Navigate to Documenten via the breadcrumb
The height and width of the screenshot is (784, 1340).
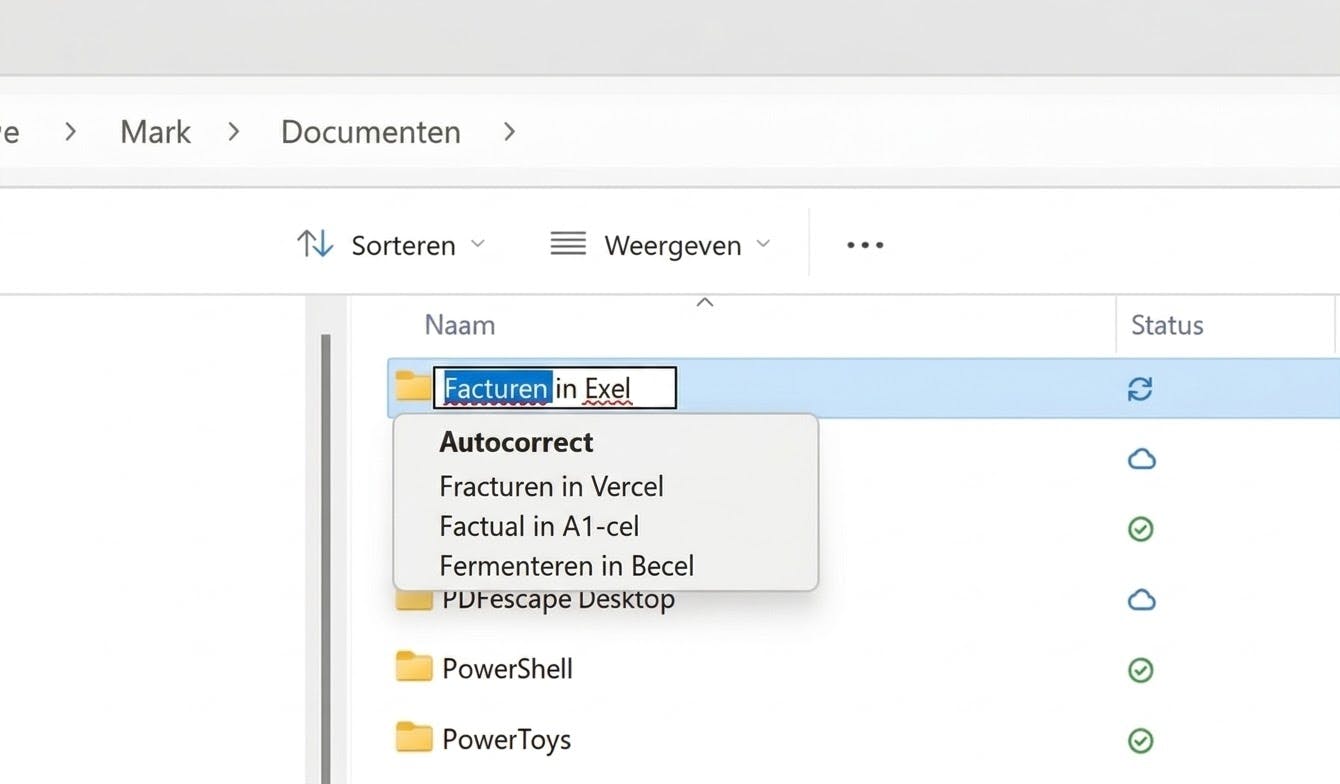click(x=370, y=131)
